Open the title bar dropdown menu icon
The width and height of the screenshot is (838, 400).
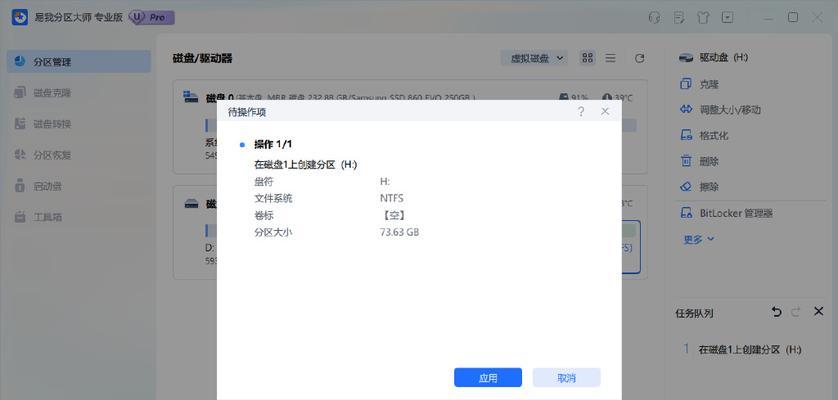pos(727,18)
